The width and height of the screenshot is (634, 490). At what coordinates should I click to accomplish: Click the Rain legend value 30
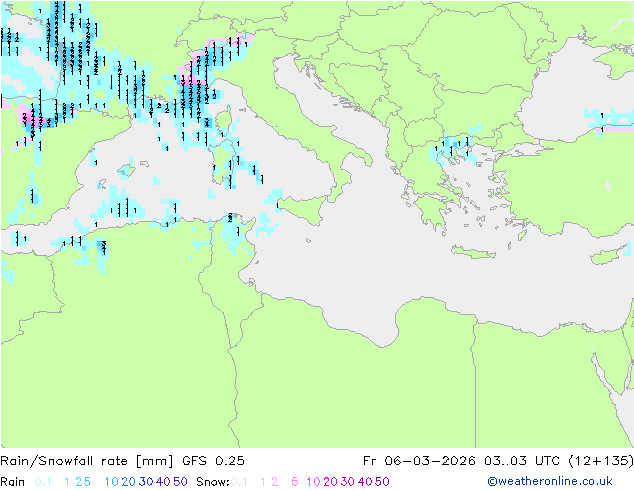coord(146,482)
